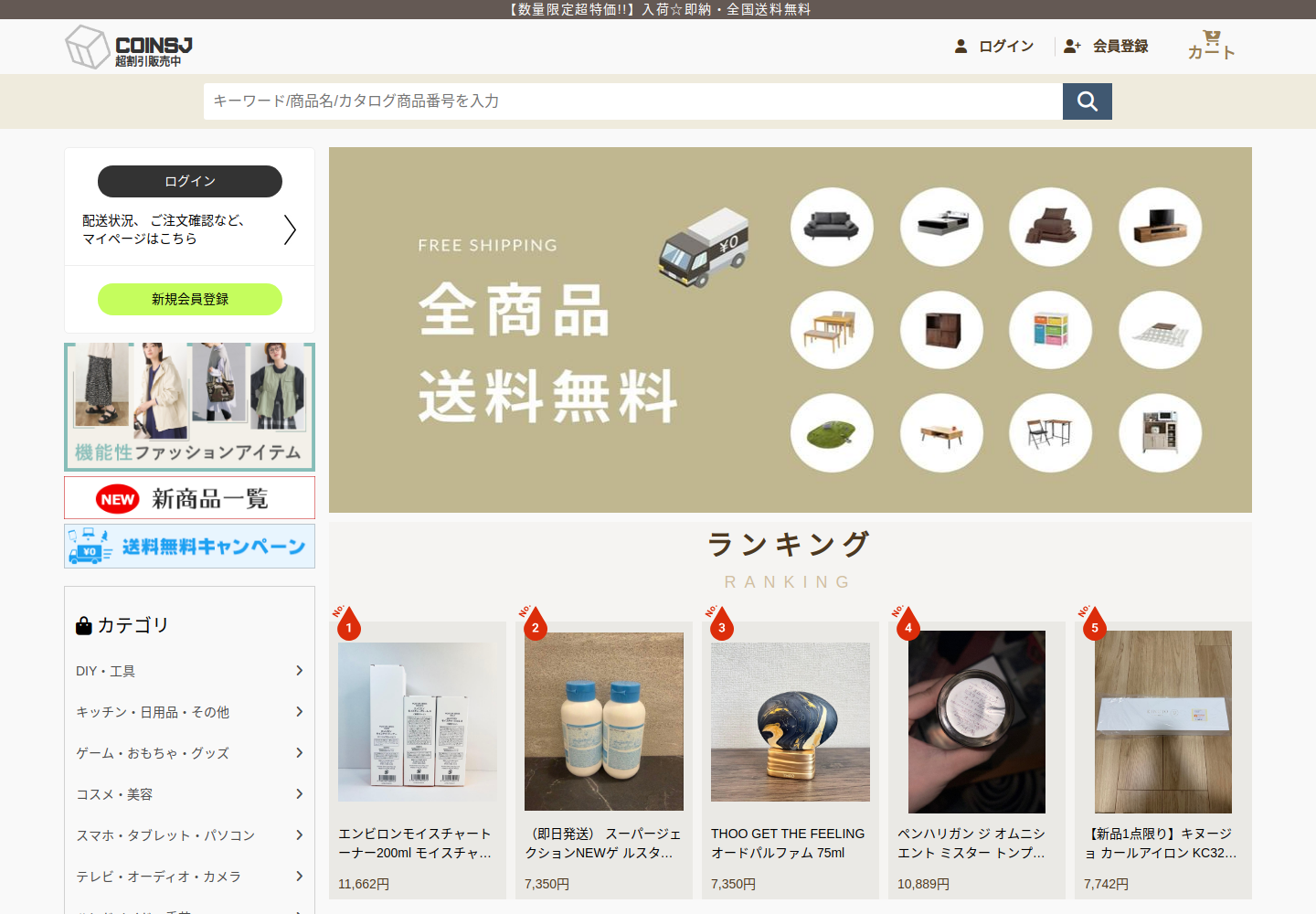
Task: Select the low coffee table circle icon
Action: click(941, 433)
